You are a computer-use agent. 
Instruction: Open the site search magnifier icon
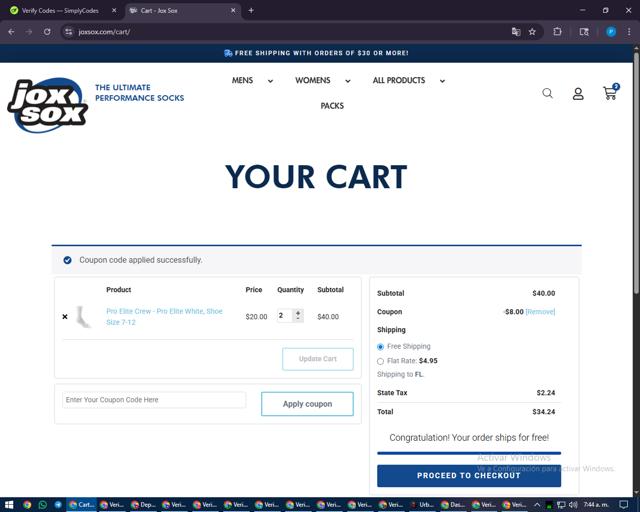pyautogui.click(x=547, y=93)
